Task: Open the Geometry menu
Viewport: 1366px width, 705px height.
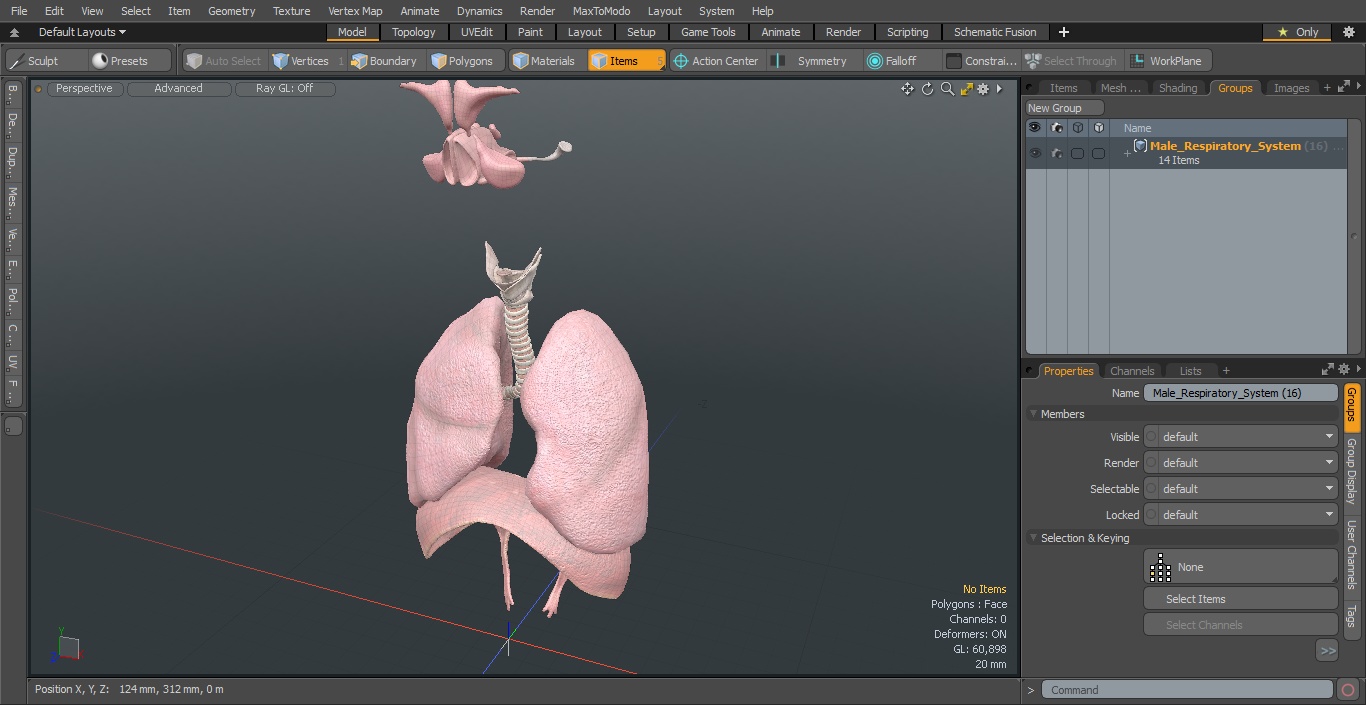Action: 231,11
